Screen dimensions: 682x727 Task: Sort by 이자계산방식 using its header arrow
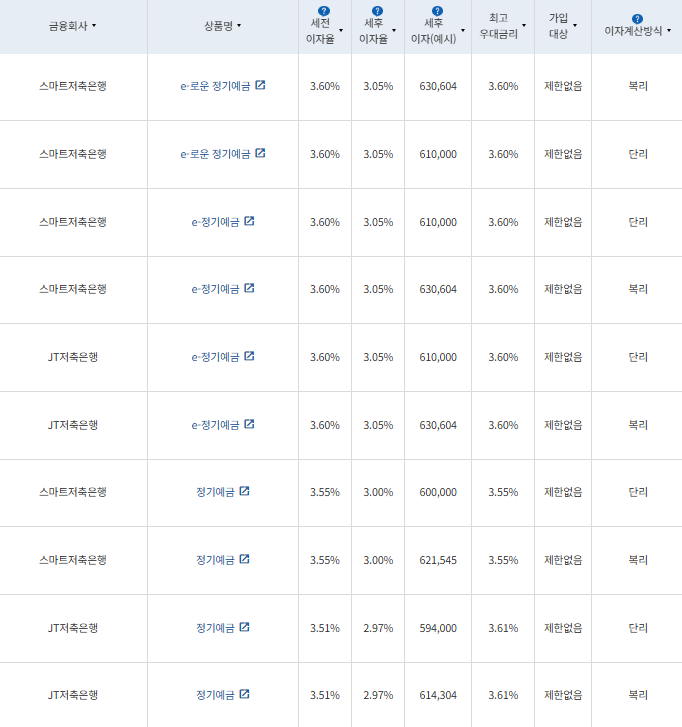669,31
